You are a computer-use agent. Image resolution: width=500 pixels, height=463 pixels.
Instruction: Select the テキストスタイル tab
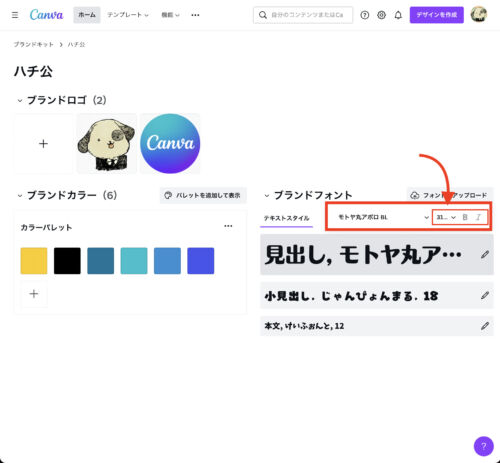tap(286, 218)
